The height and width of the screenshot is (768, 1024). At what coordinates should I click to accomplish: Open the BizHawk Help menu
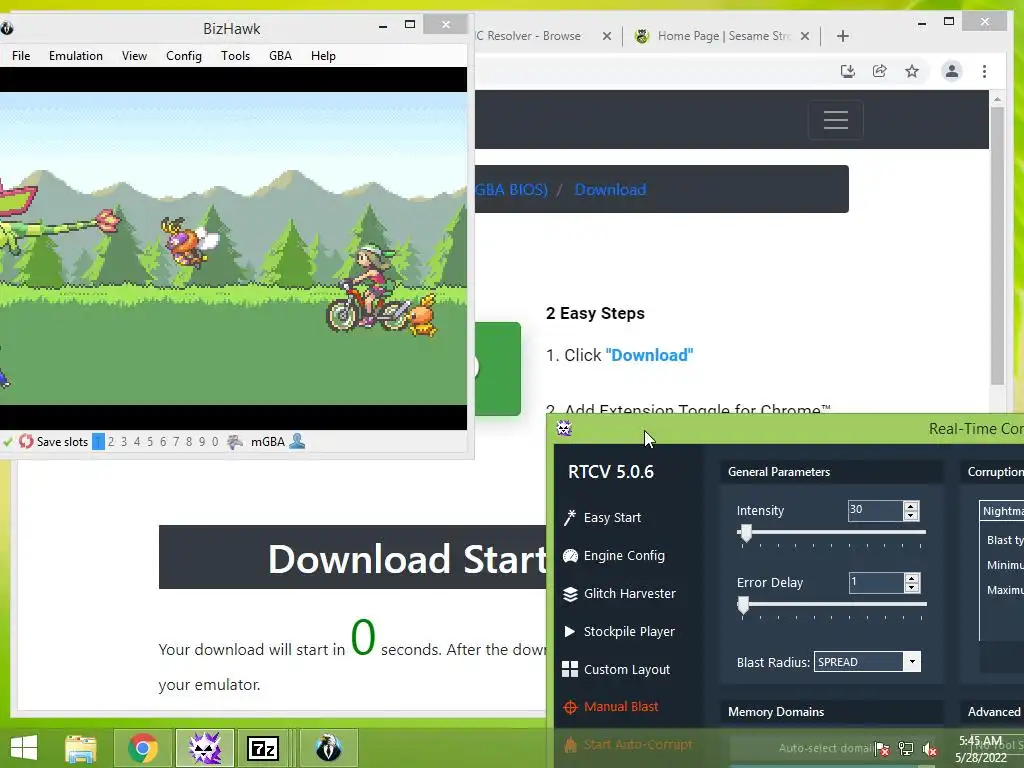coord(323,56)
